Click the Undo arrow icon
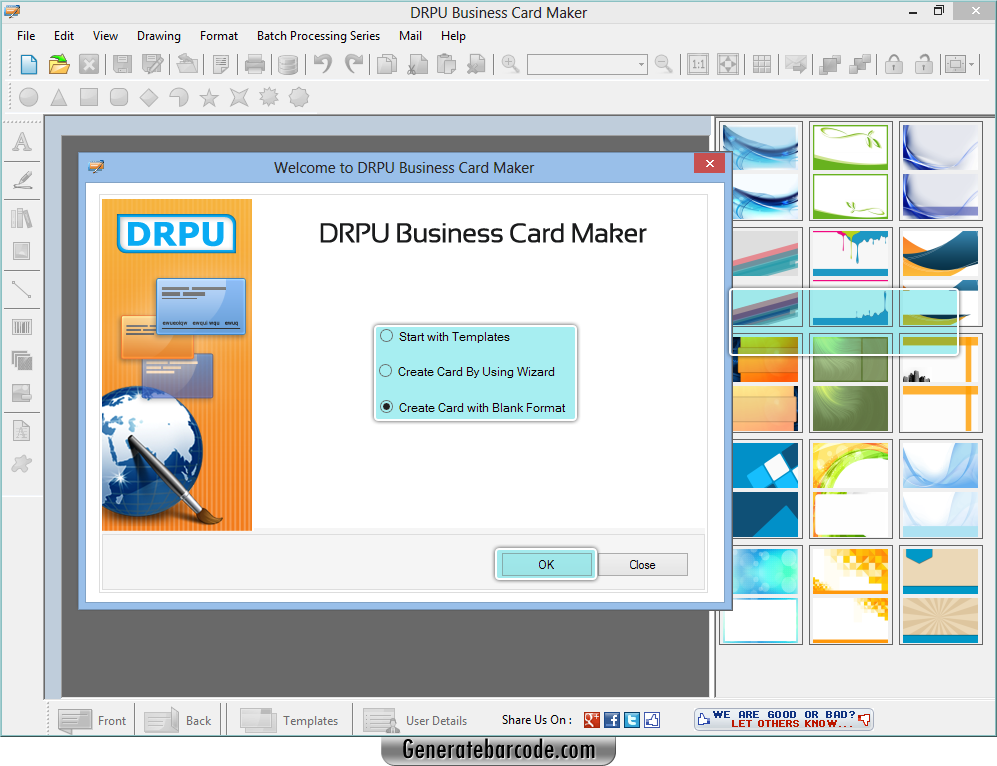Screen dimensions: 997x766 click(x=322, y=64)
